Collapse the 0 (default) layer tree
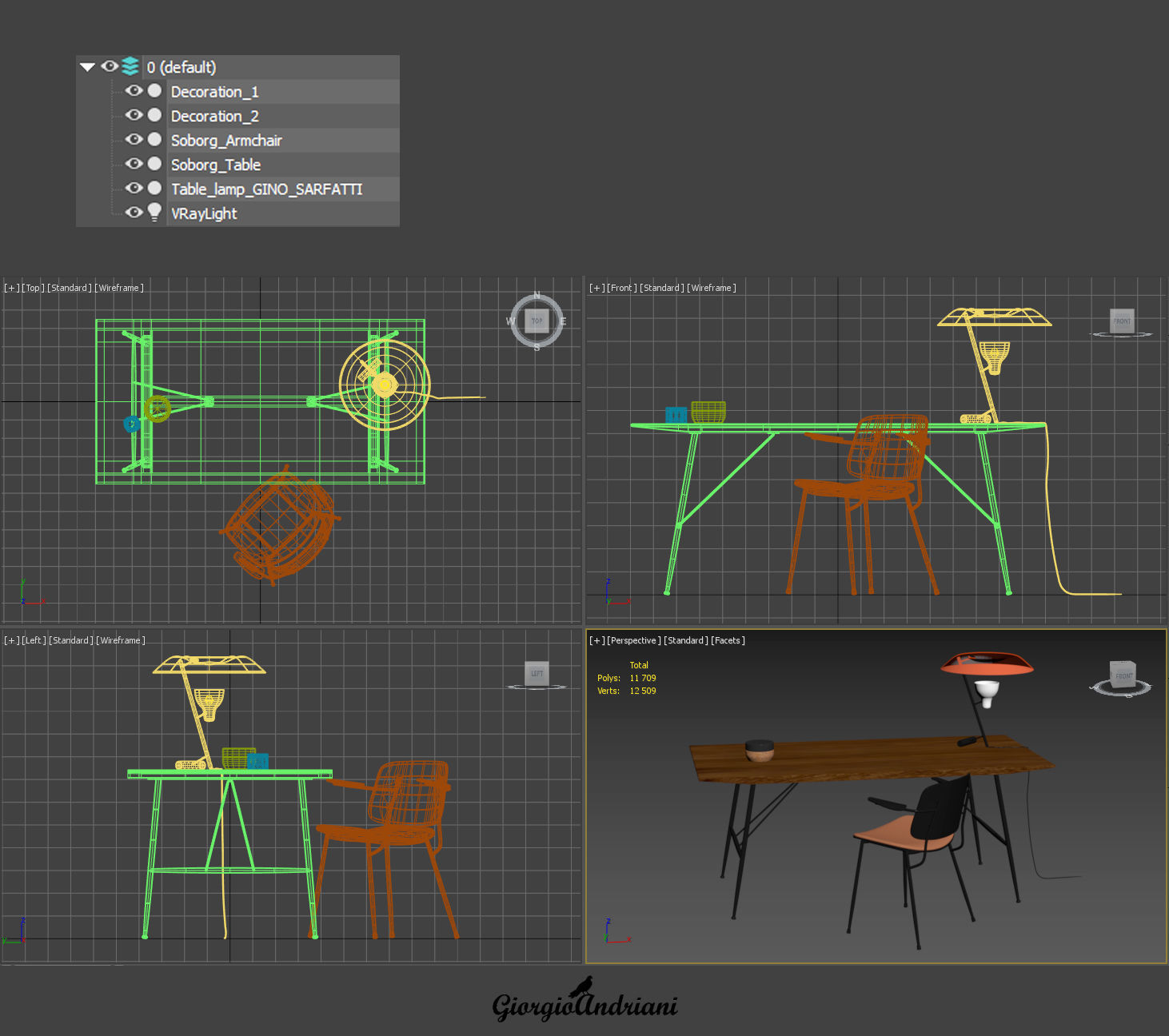The width and height of the screenshot is (1169, 1036). click(88, 67)
